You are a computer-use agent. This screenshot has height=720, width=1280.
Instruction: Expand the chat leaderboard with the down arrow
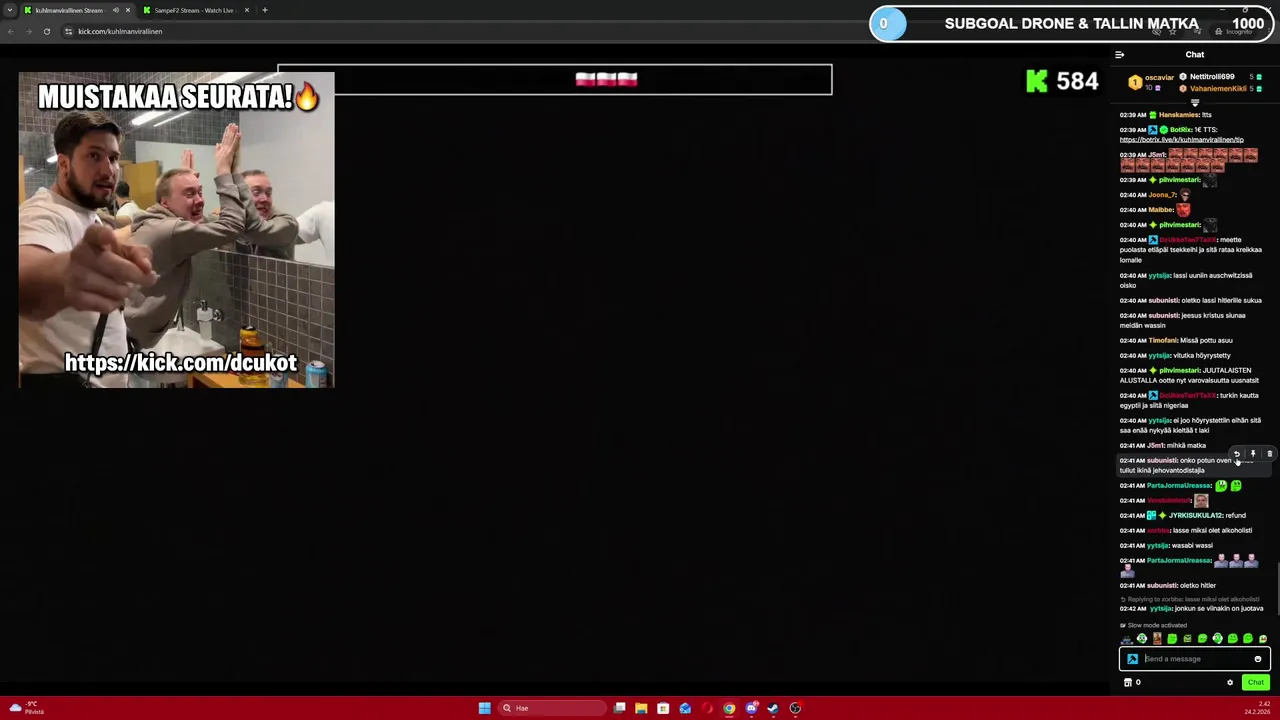[x=1195, y=102]
